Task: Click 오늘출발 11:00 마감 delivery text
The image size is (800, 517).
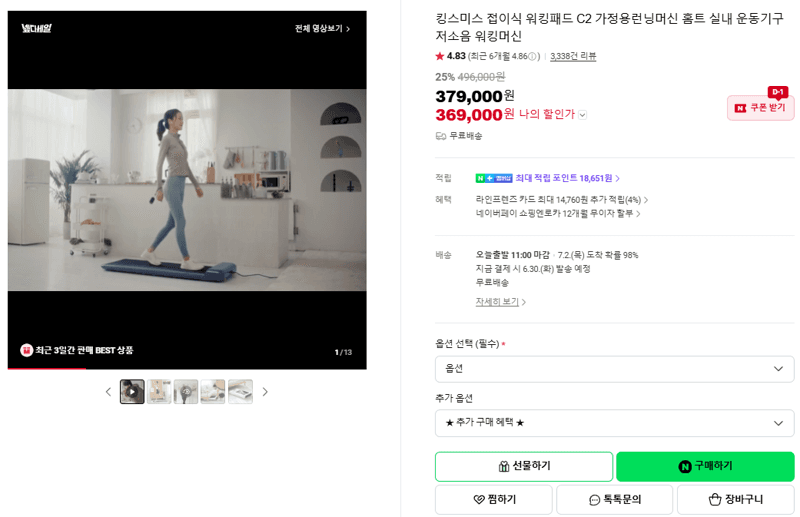Action: (x=512, y=255)
